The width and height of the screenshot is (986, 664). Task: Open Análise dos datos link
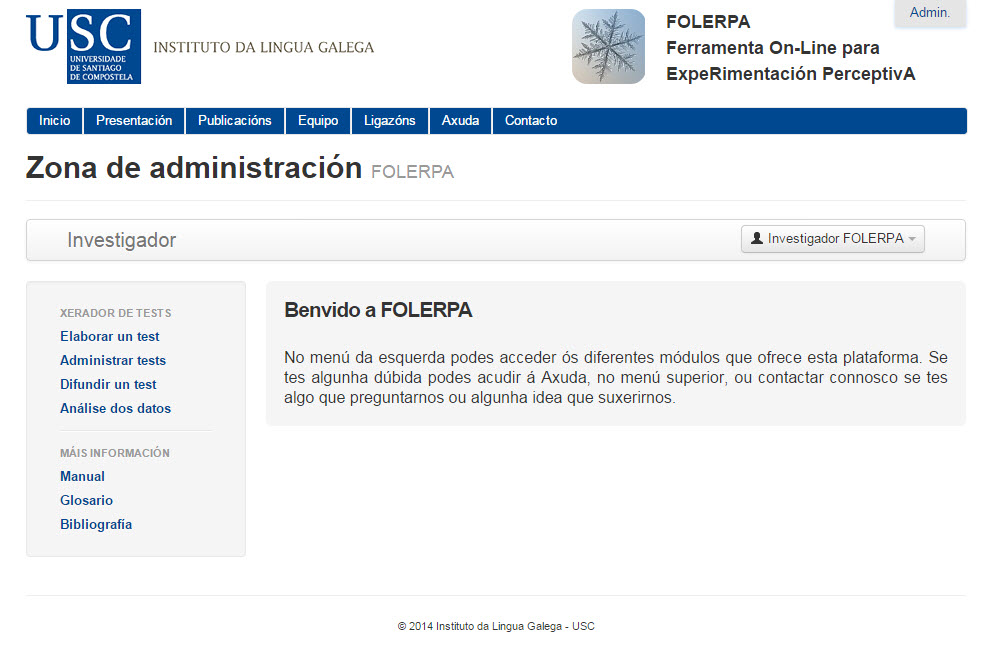tap(115, 409)
